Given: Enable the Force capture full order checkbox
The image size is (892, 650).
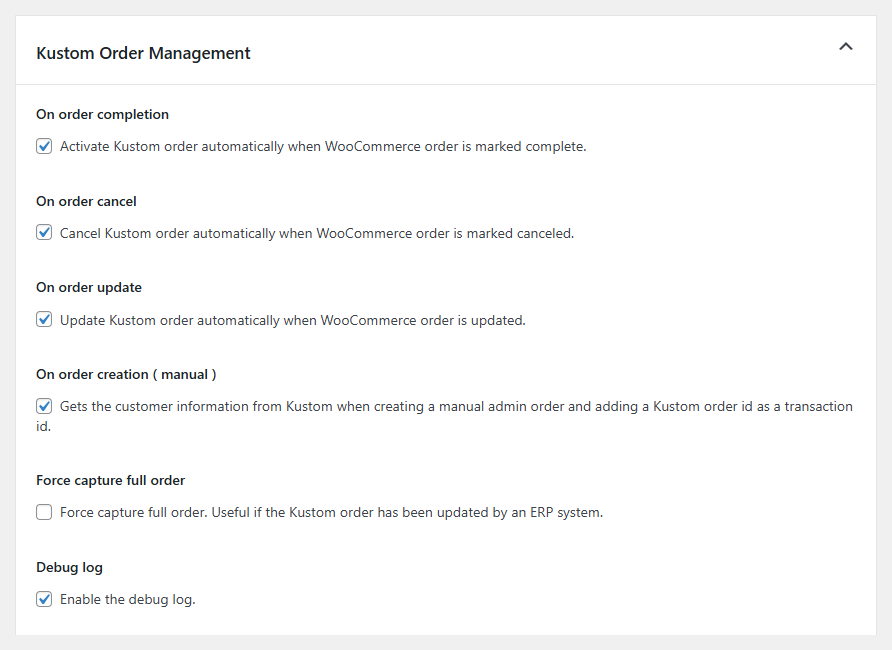Looking at the screenshot, I should [44, 513].
